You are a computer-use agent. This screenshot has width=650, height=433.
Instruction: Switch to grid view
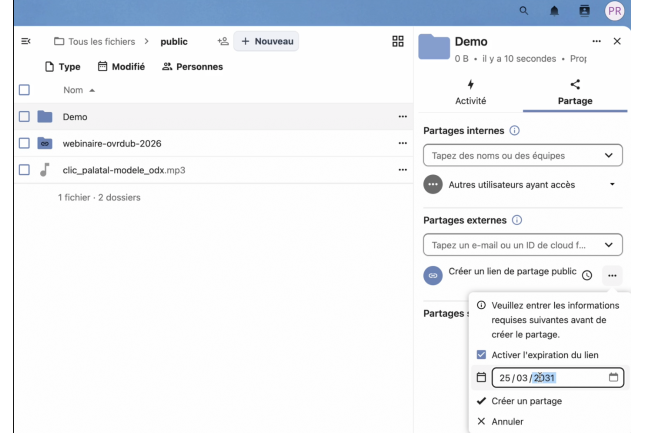[x=398, y=41]
